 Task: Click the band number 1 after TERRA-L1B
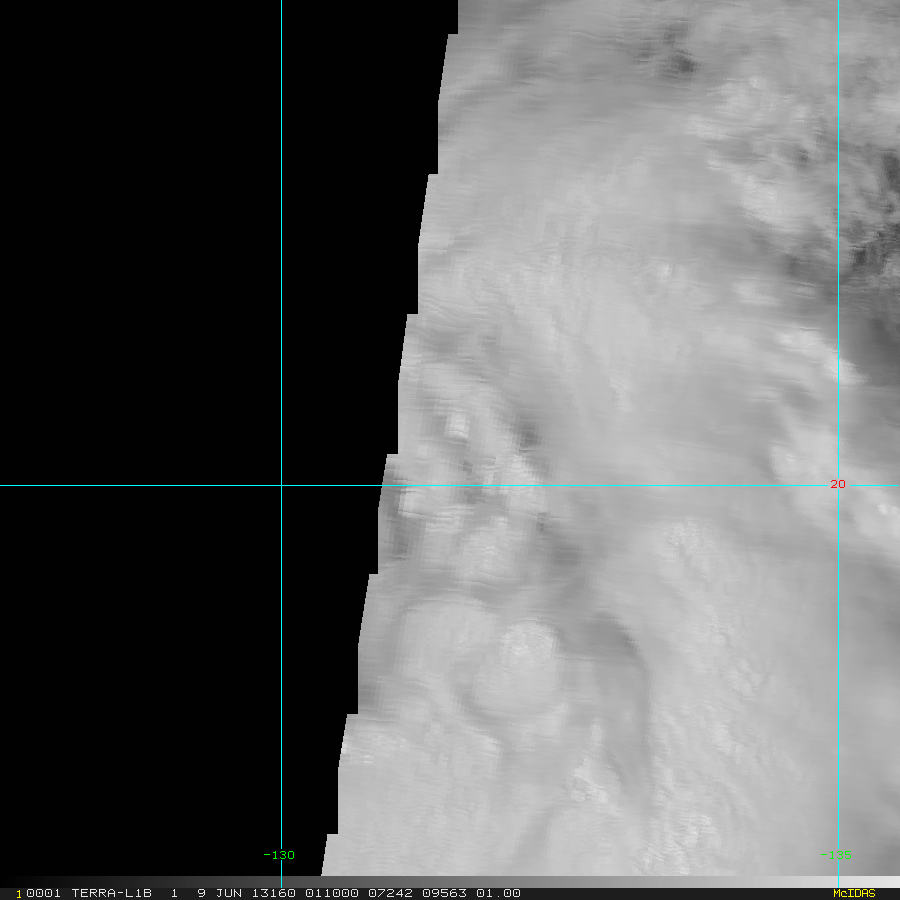pyautogui.click(x=174, y=893)
